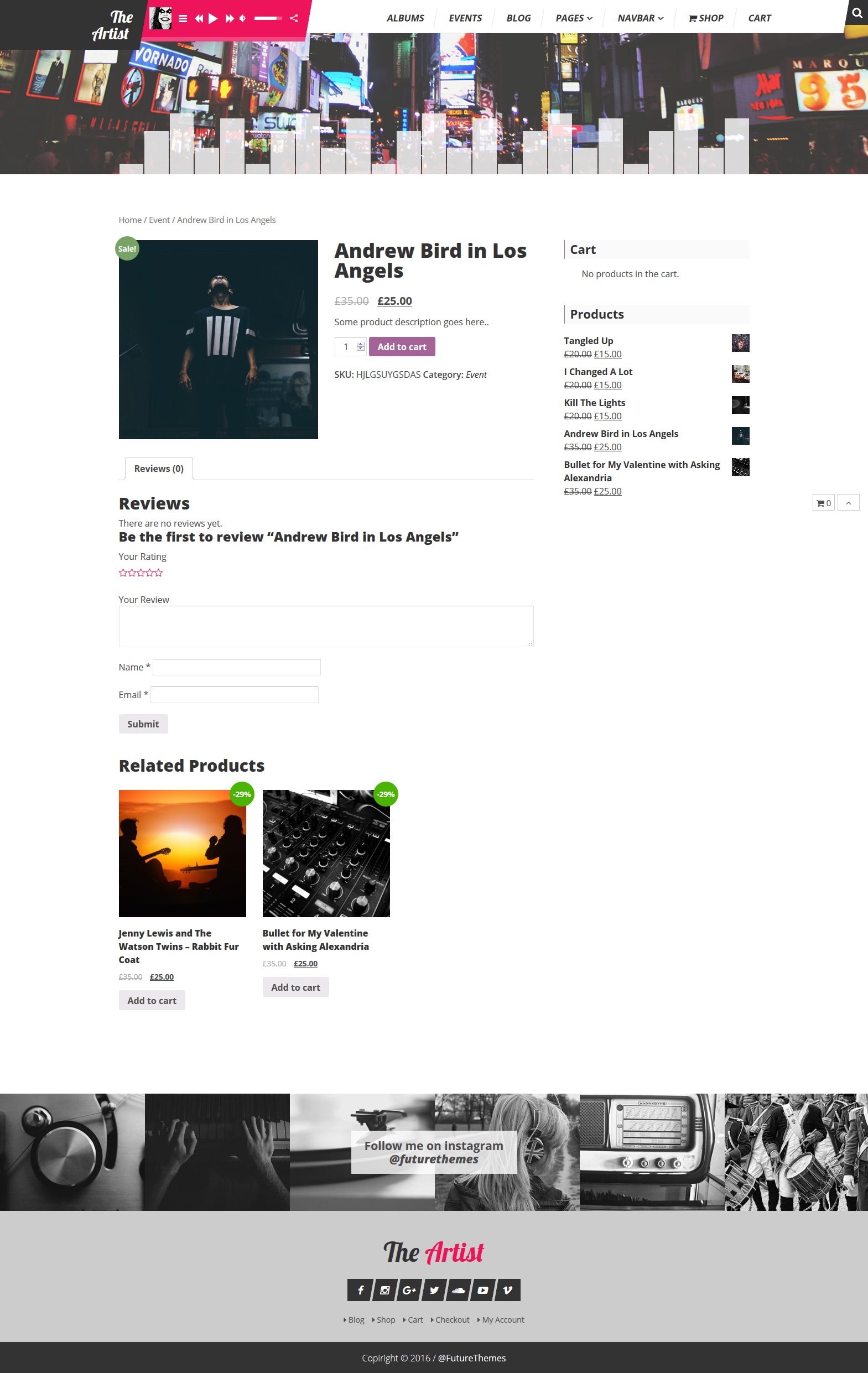Mute the music player volume

click(x=243, y=18)
